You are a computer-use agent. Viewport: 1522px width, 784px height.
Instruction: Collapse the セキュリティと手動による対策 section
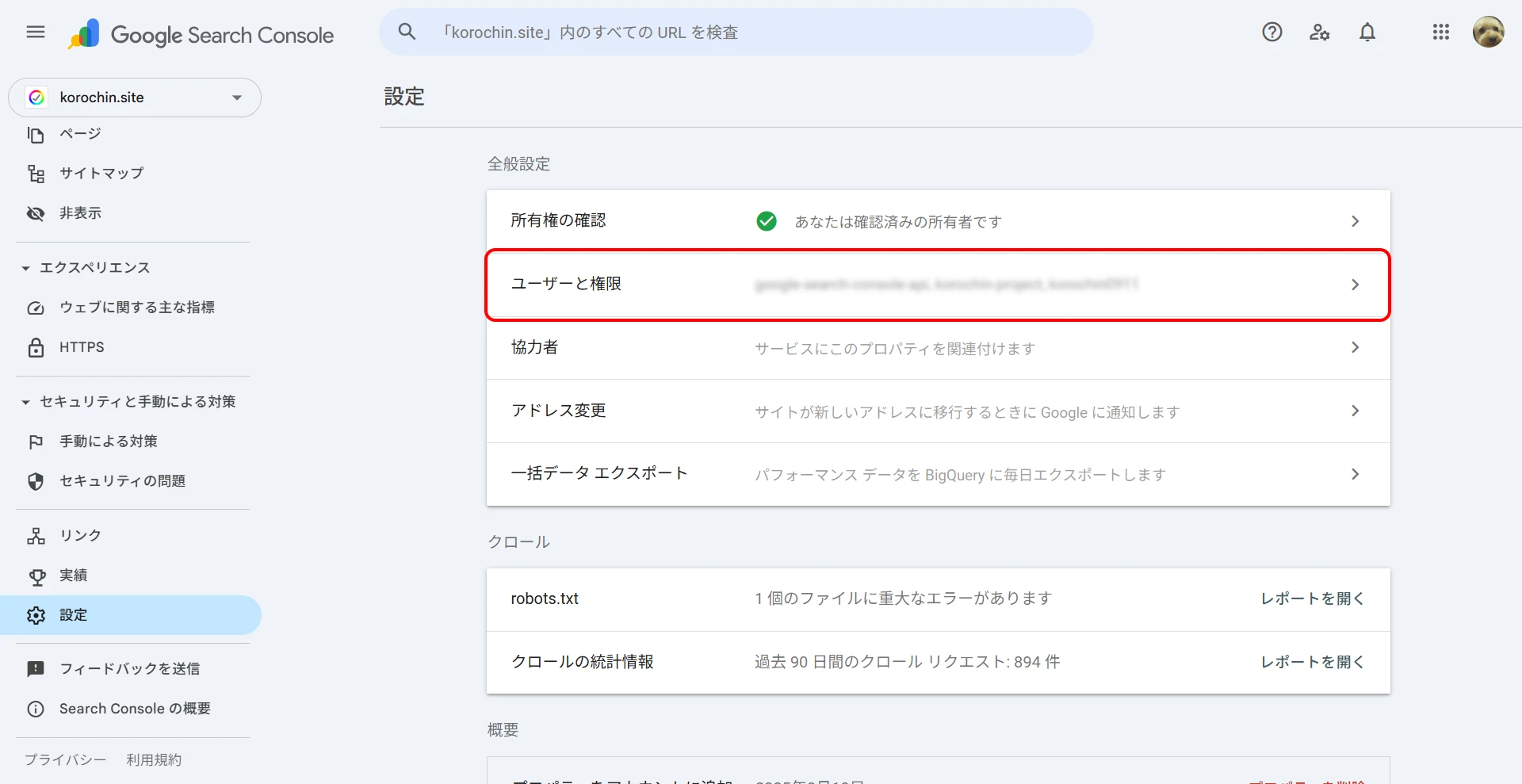[x=26, y=402]
